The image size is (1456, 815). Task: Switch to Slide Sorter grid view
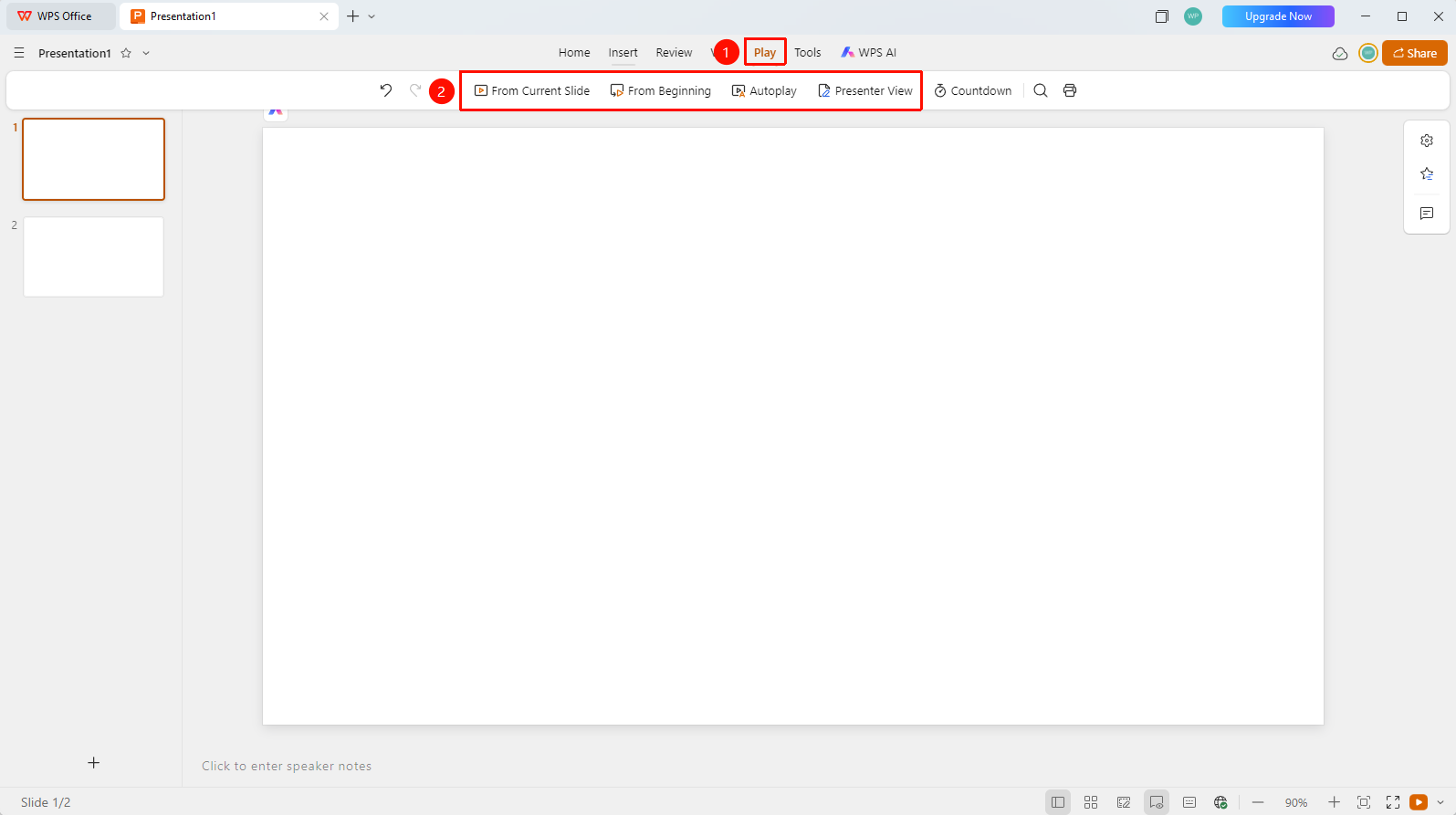[1091, 802]
